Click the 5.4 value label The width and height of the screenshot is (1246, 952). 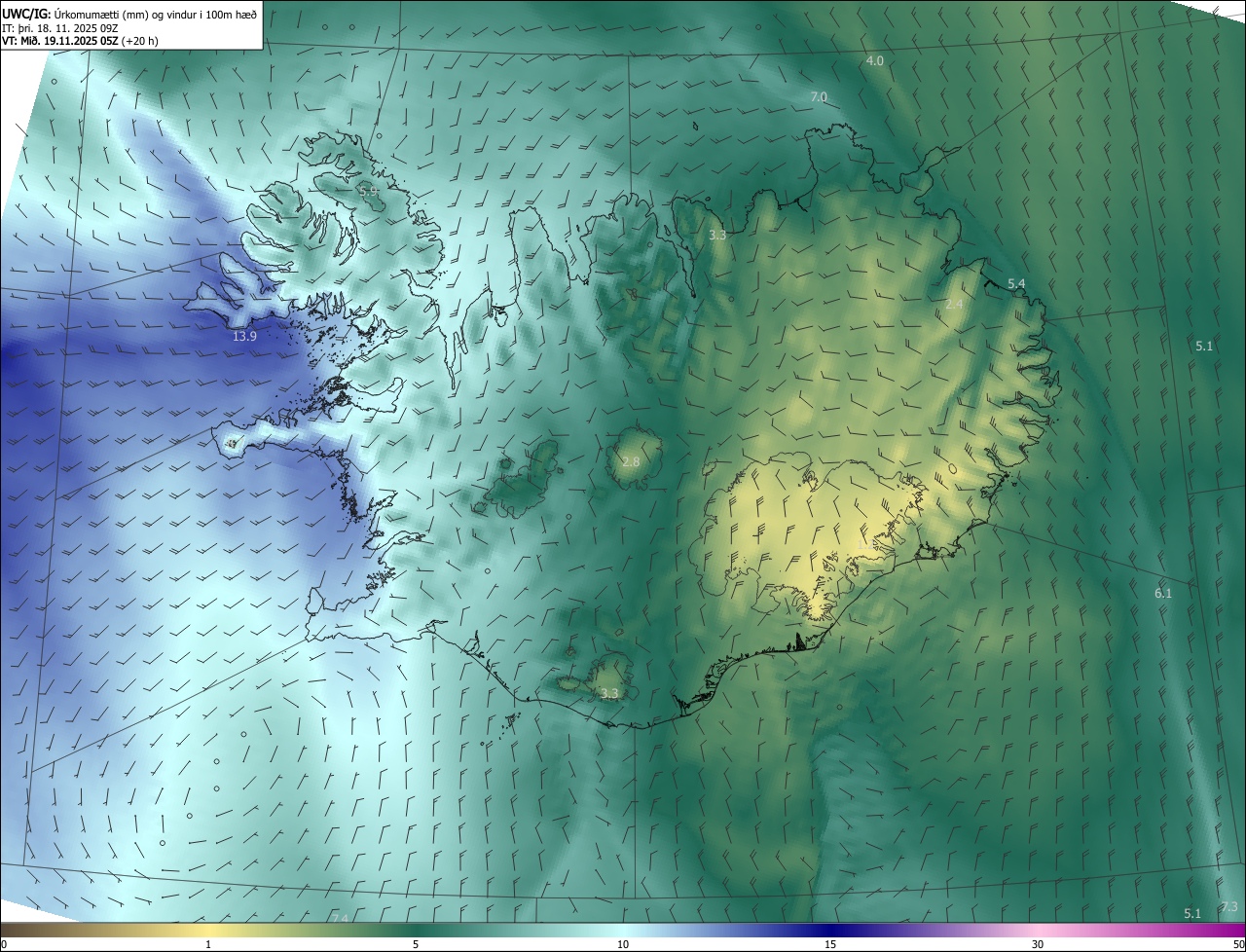tap(1016, 284)
